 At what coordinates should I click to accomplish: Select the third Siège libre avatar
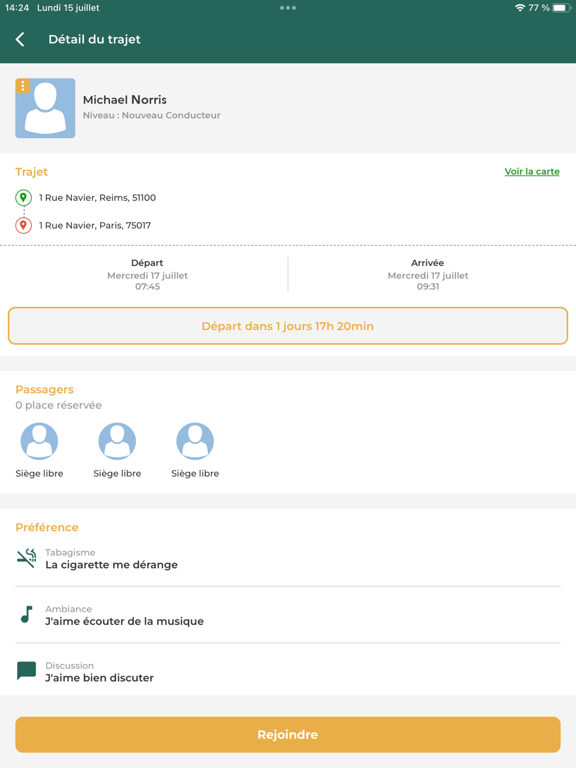[x=195, y=441]
